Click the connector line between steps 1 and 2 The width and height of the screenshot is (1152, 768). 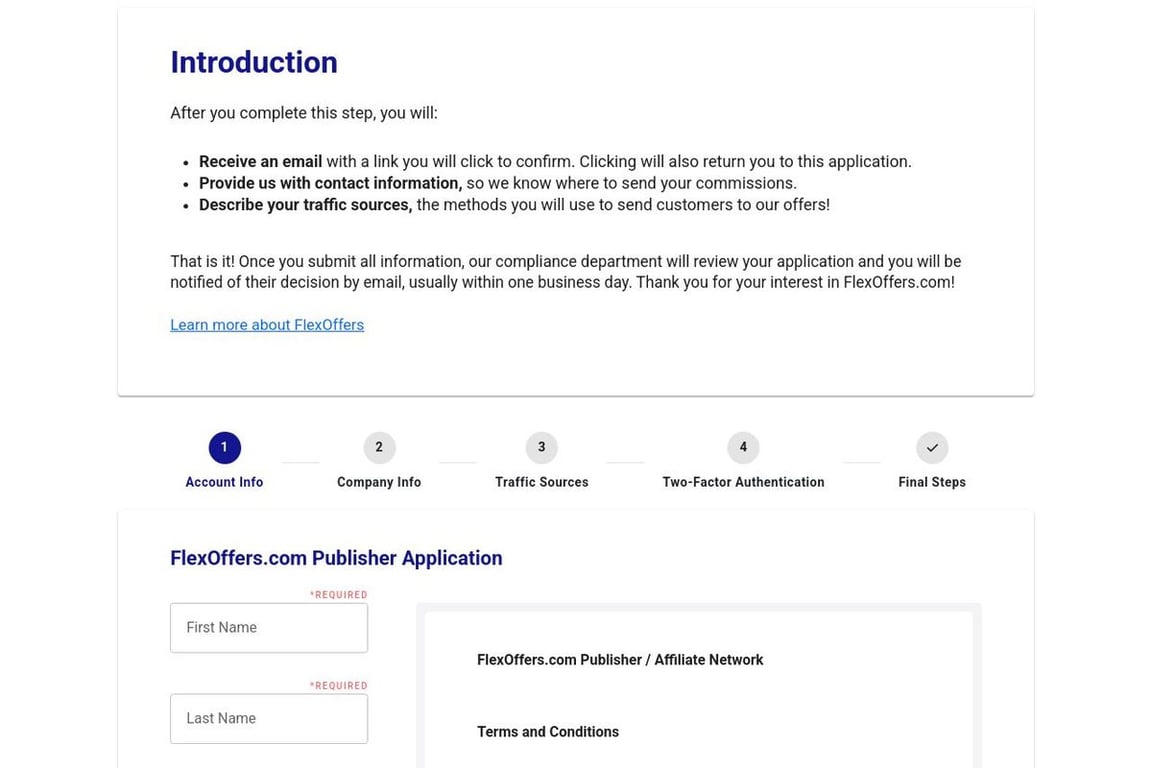click(300, 460)
